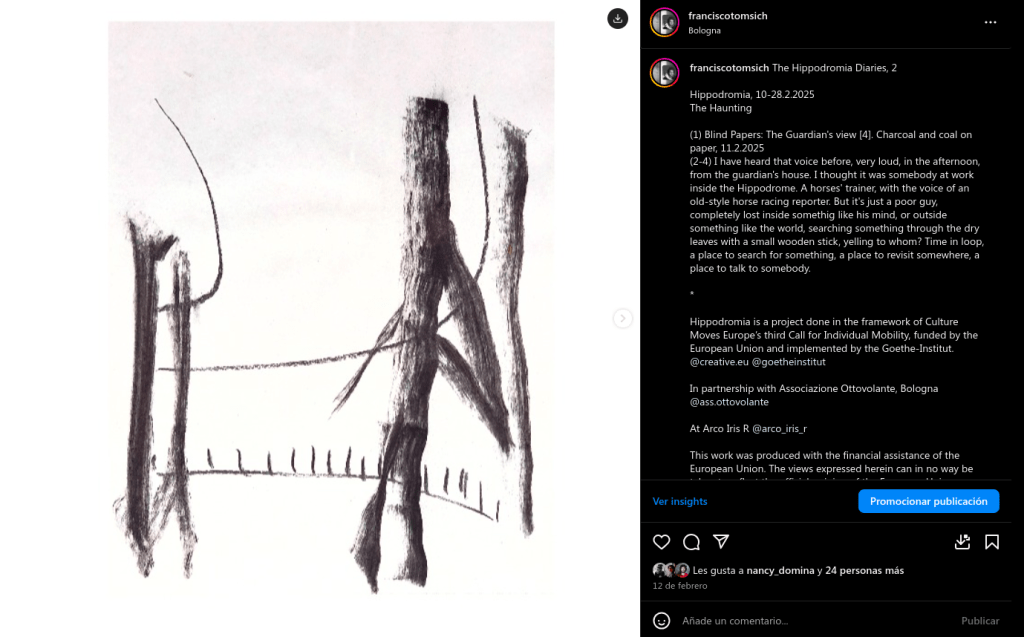Screen dimensions: 1024x637
Task: Open emoji picker in comment field
Action: (662, 621)
